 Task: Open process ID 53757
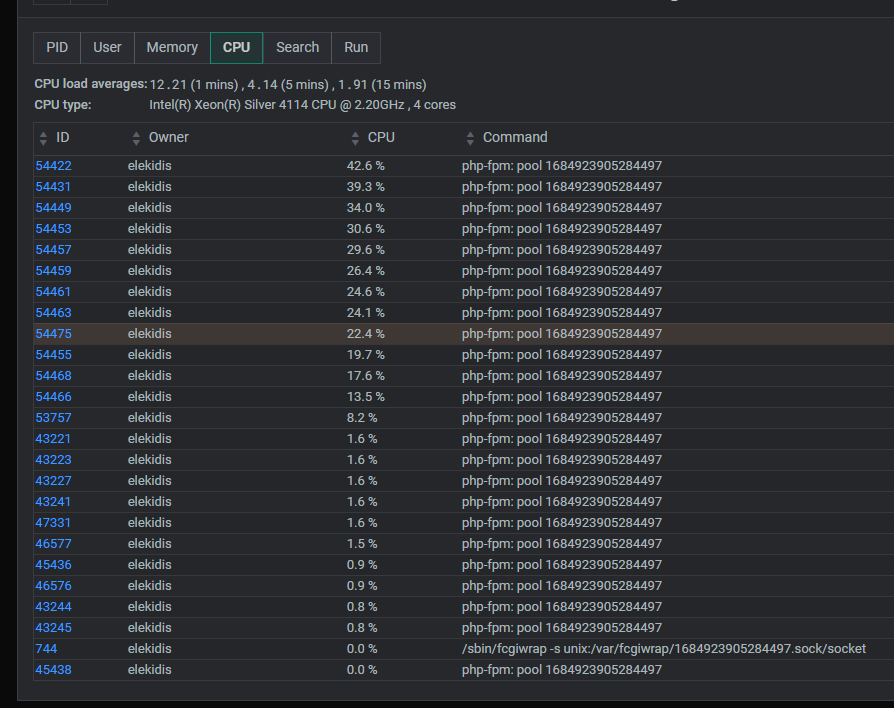(54, 418)
